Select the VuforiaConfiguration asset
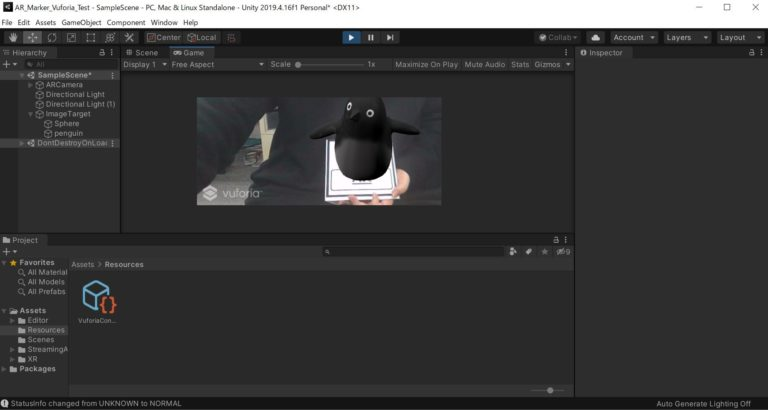The width and height of the screenshot is (768, 410). 99,302
